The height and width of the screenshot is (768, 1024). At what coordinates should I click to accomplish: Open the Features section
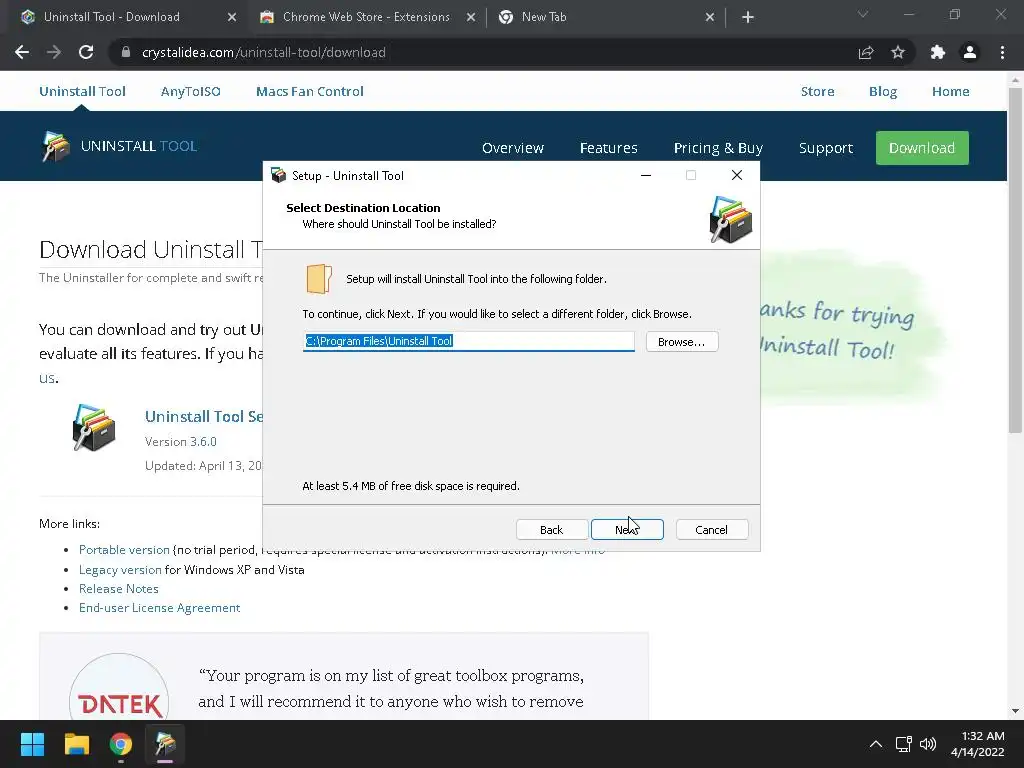[608, 148]
